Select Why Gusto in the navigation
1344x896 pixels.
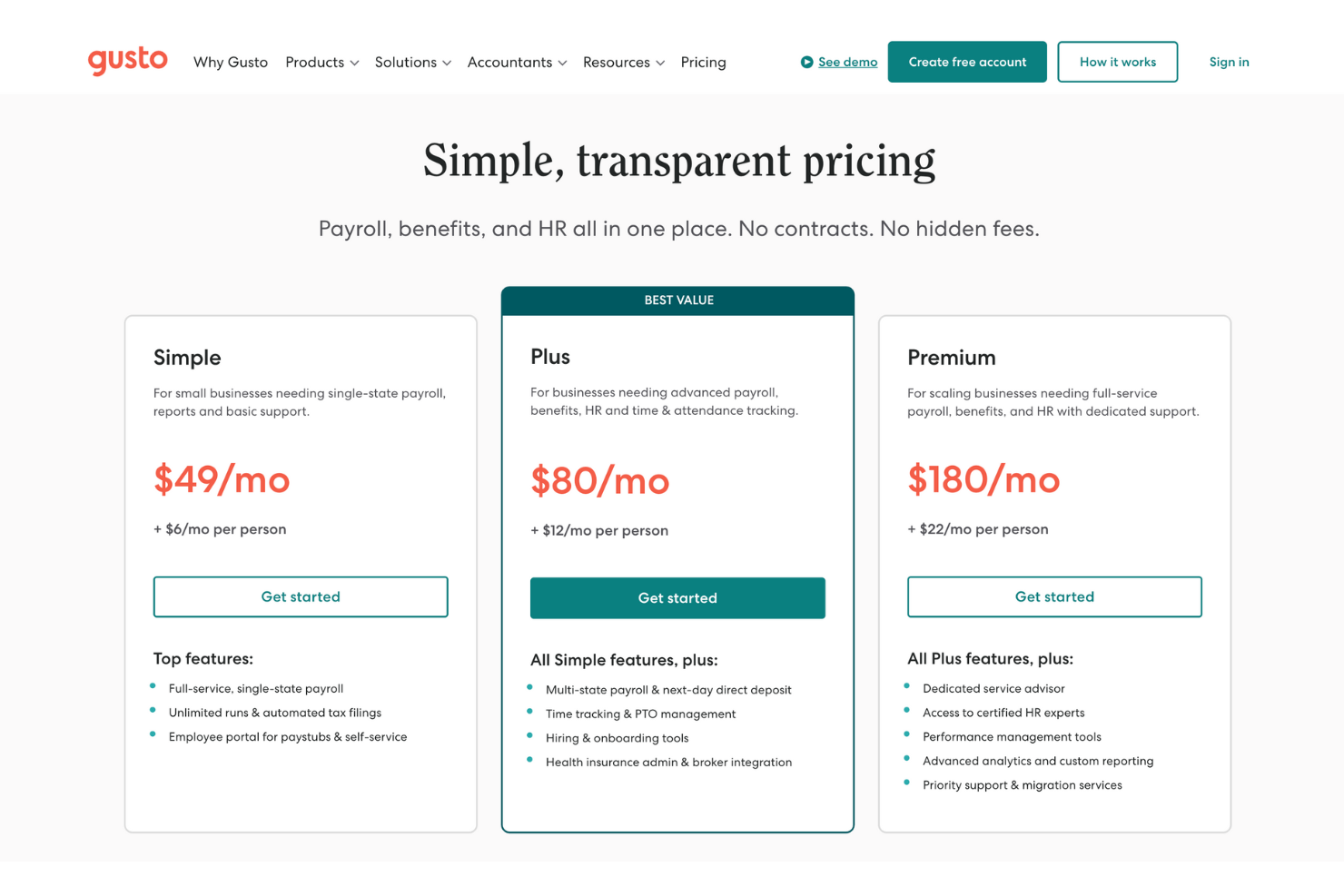(230, 62)
